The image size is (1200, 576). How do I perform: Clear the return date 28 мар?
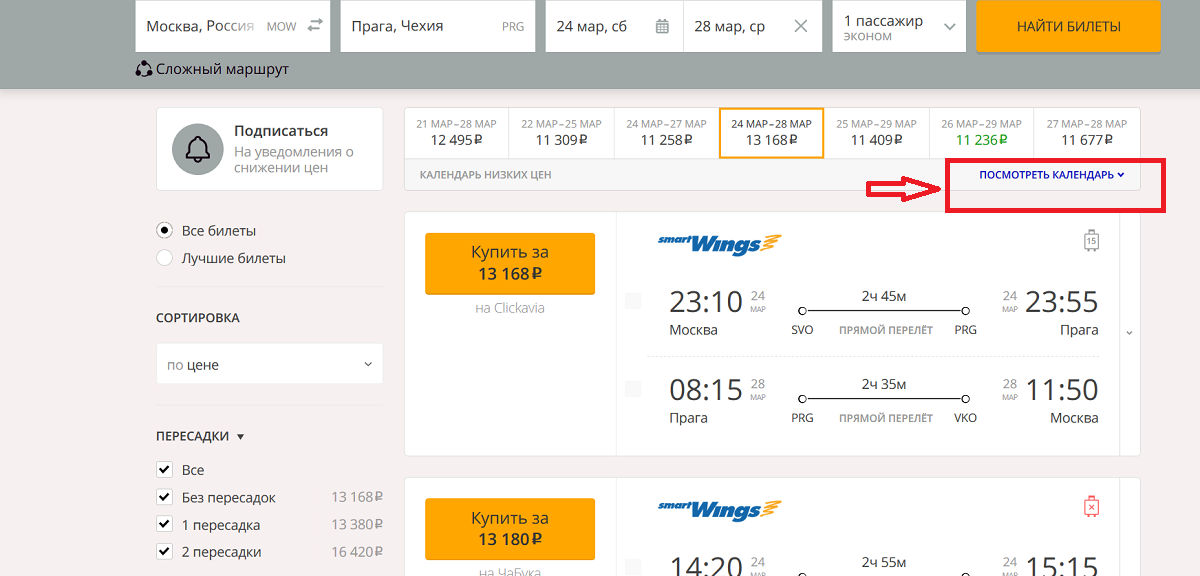click(801, 26)
